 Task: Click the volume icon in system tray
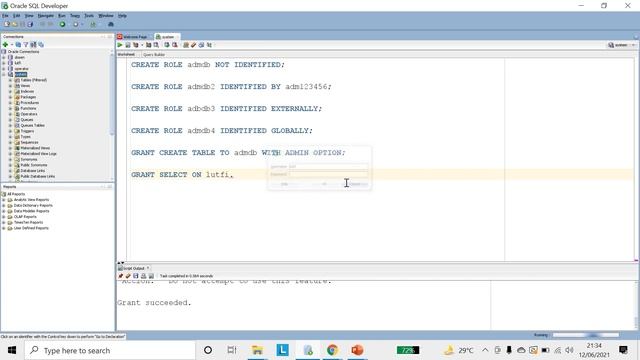point(570,350)
